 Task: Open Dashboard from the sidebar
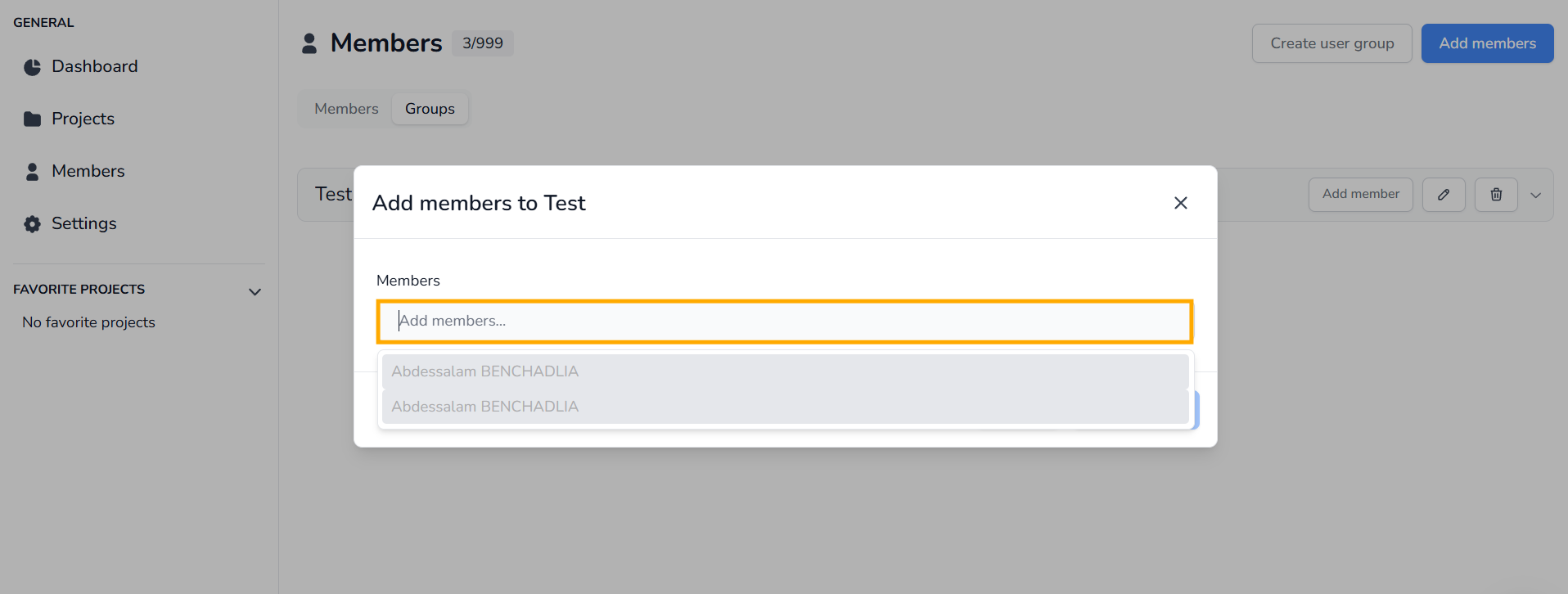pos(94,66)
